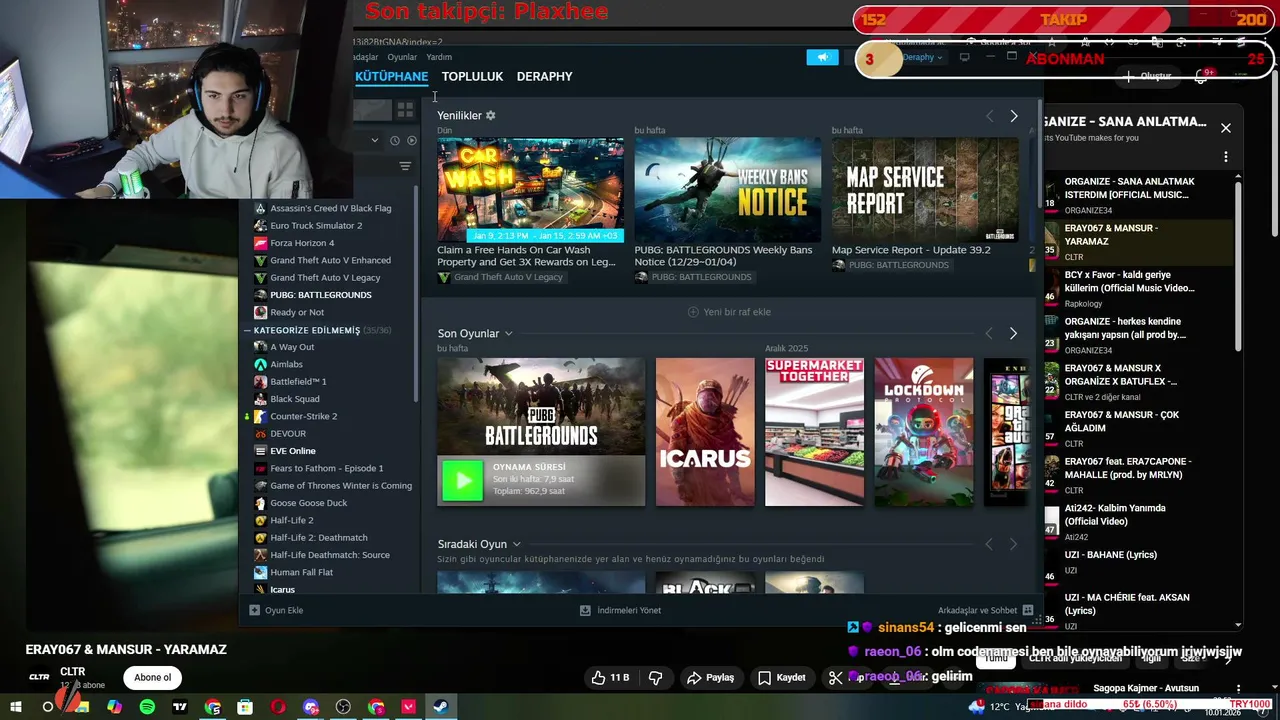The width and height of the screenshot is (1280, 720).
Task: Expand the Son Oyunlar shelf dropdown
Action: [508, 334]
